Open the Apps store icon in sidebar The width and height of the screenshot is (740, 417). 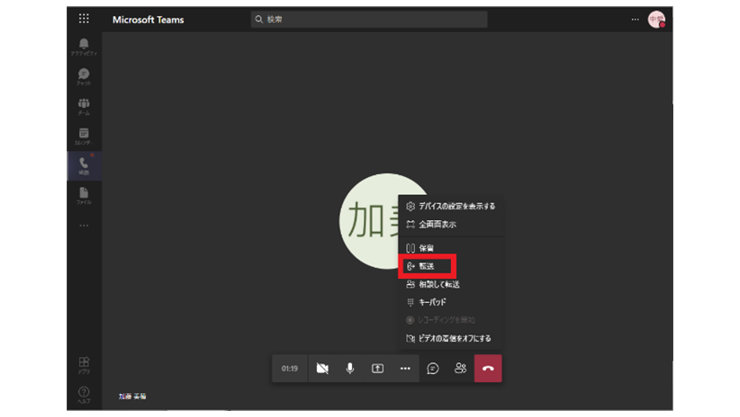pos(84,365)
